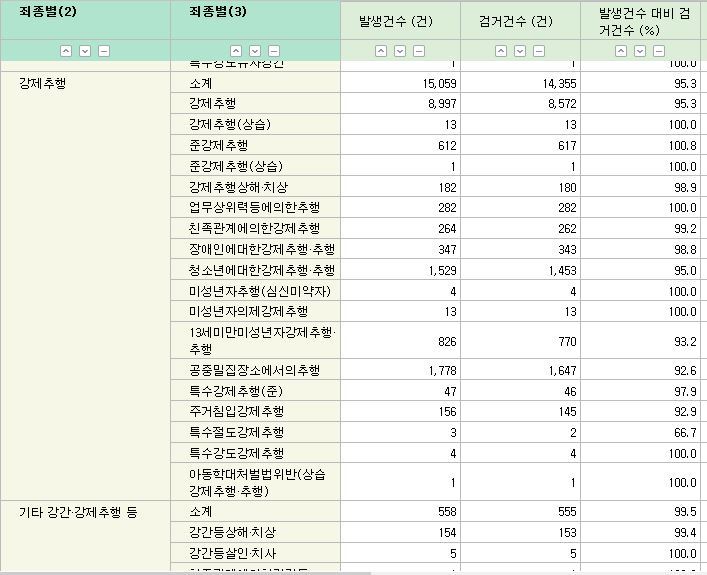Sort 검거건수 column descending with down arrow
Image resolution: width=707 pixels, height=575 pixels.
[520, 51]
